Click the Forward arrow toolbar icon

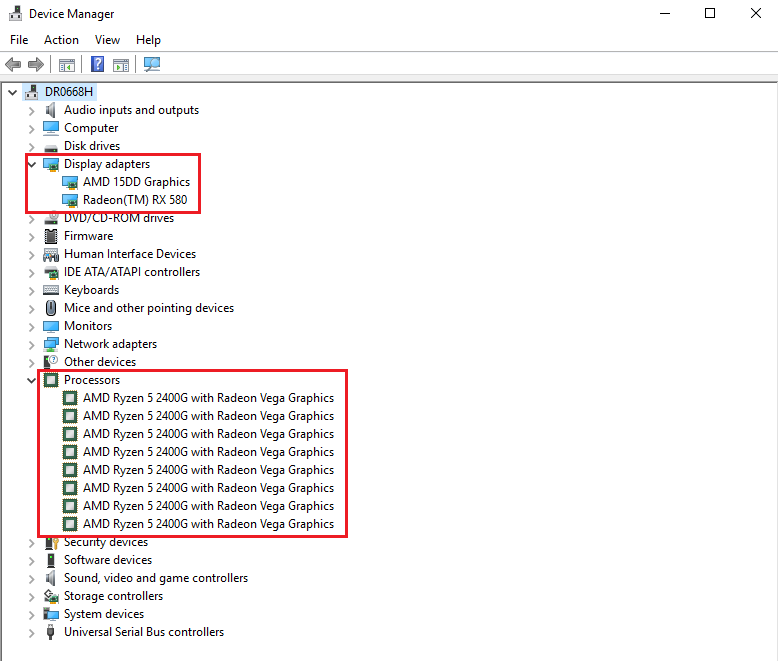point(36,65)
